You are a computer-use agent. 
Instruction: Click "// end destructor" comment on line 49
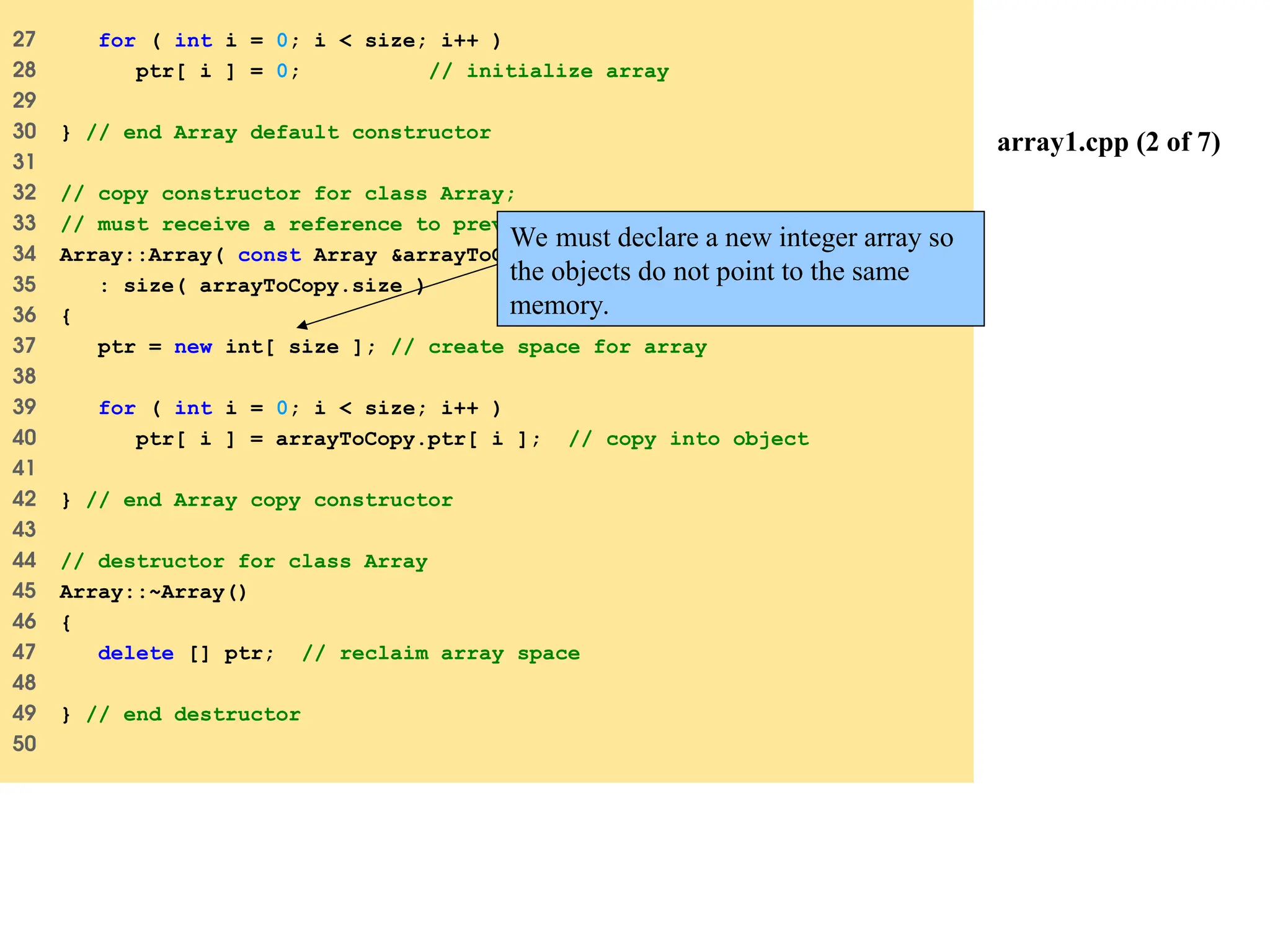pos(193,715)
